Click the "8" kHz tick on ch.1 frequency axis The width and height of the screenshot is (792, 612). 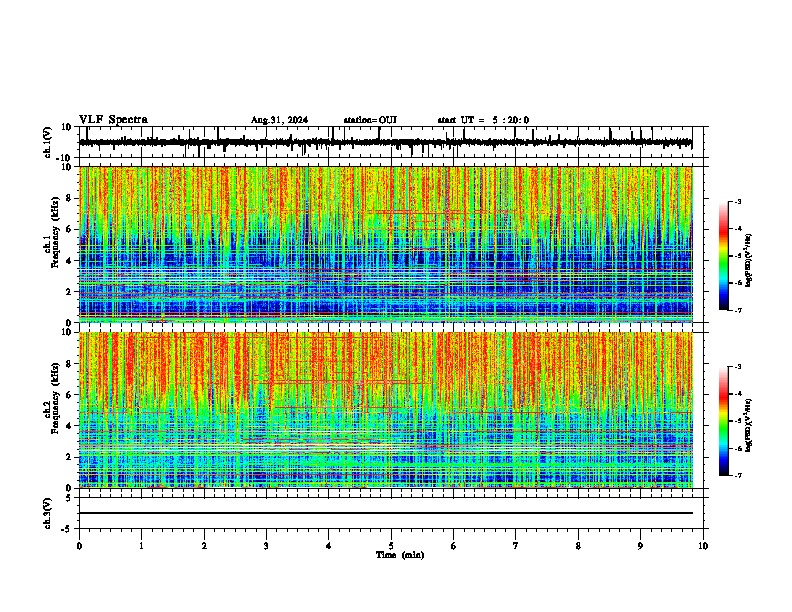point(70,198)
